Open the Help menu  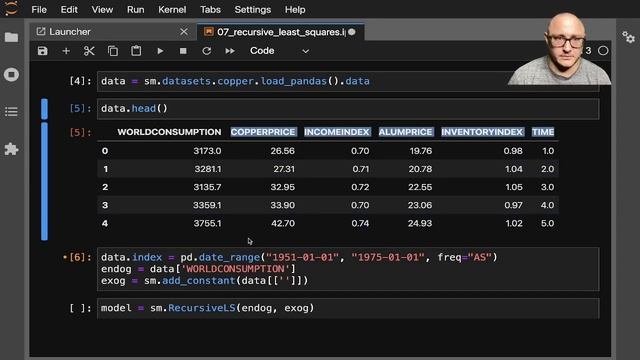[295, 9]
